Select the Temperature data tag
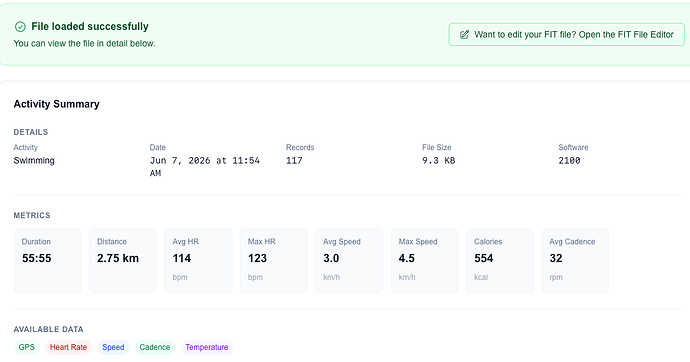The width and height of the screenshot is (690, 362). tap(206, 347)
